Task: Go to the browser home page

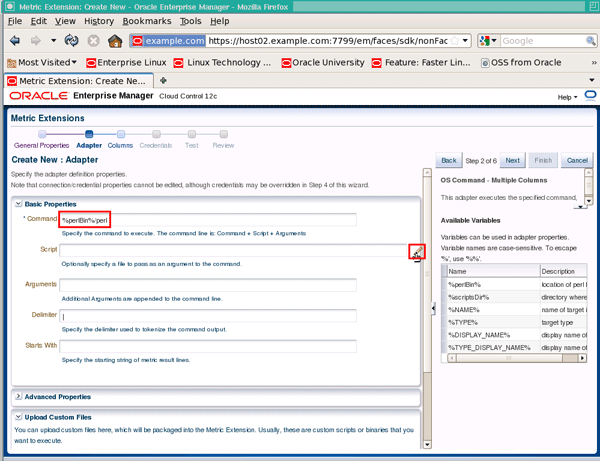Action: click(x=115, y=41)
